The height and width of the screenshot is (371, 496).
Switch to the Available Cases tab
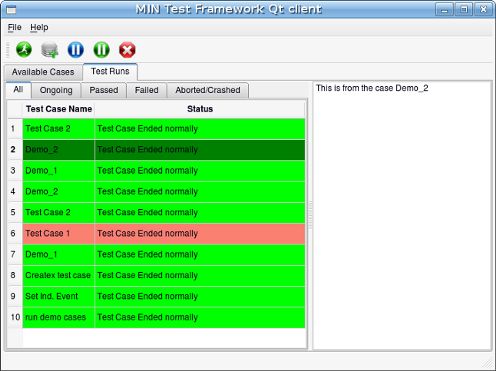pyautogui.click(x=43, y=72)
